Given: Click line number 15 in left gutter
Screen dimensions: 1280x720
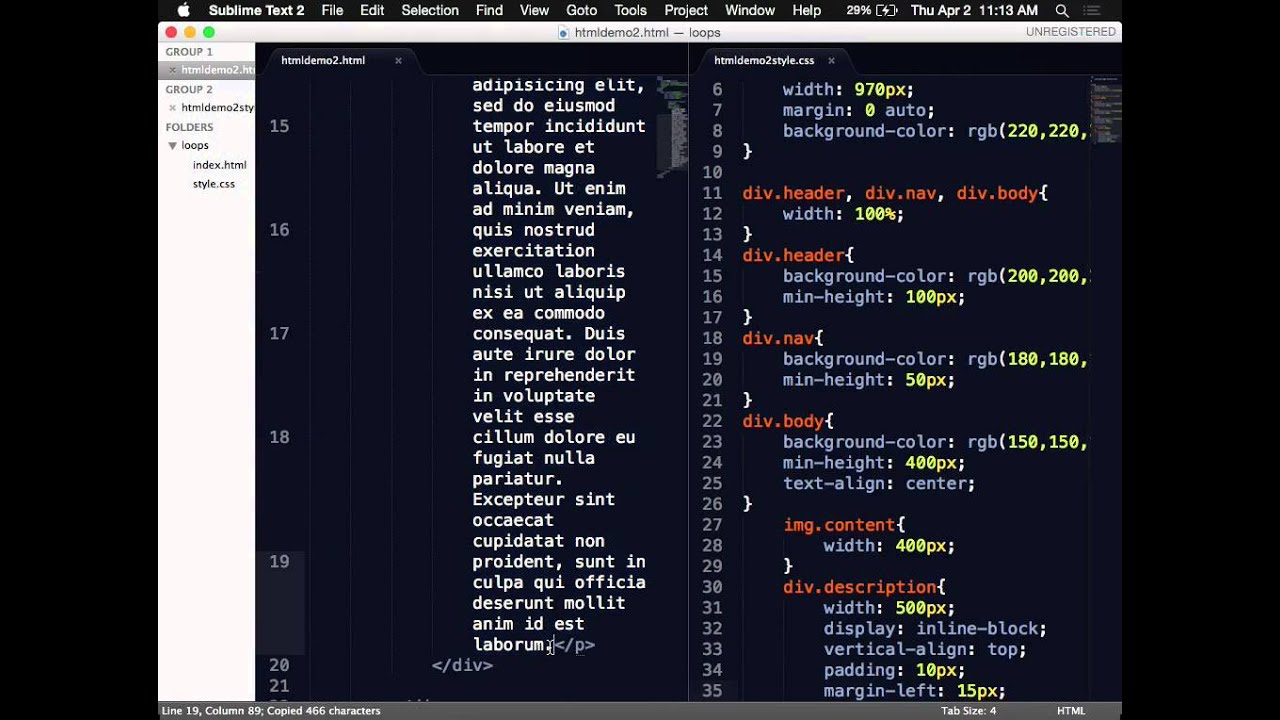Looking at the screenshot, I should 279,126.
